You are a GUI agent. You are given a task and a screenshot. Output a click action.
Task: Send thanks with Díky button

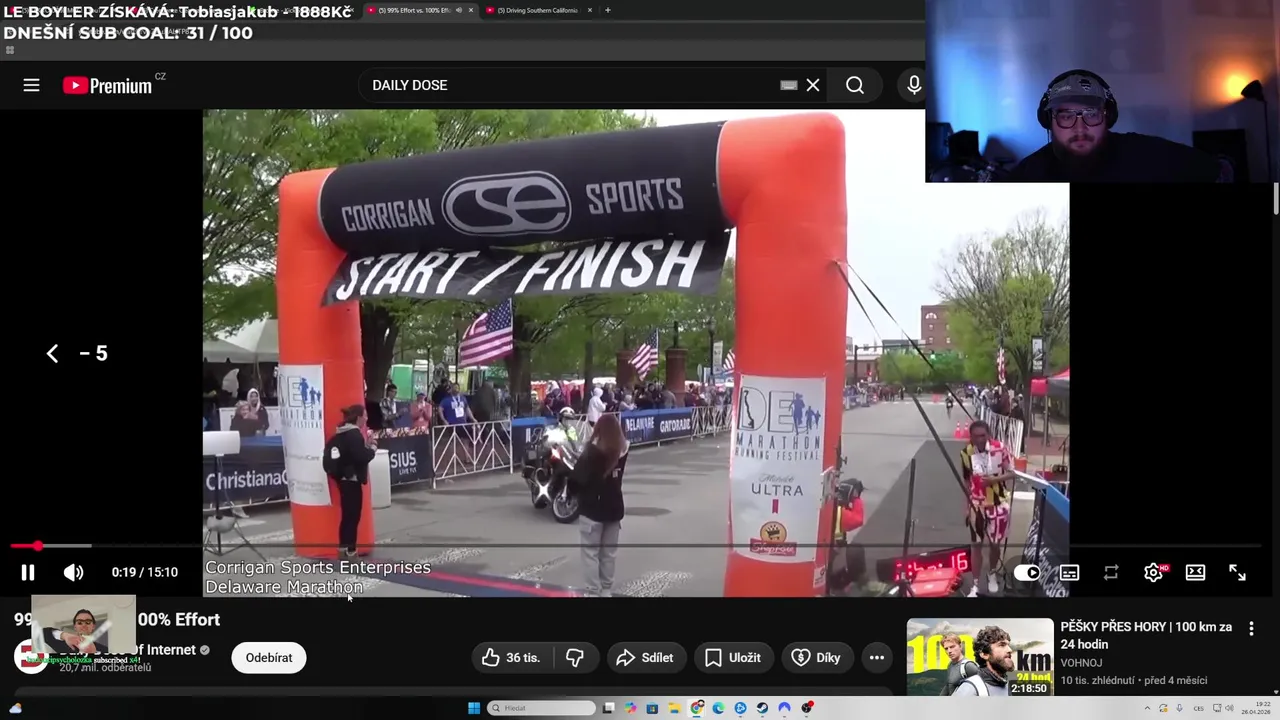pyautogui.click(x=817, y=657)
